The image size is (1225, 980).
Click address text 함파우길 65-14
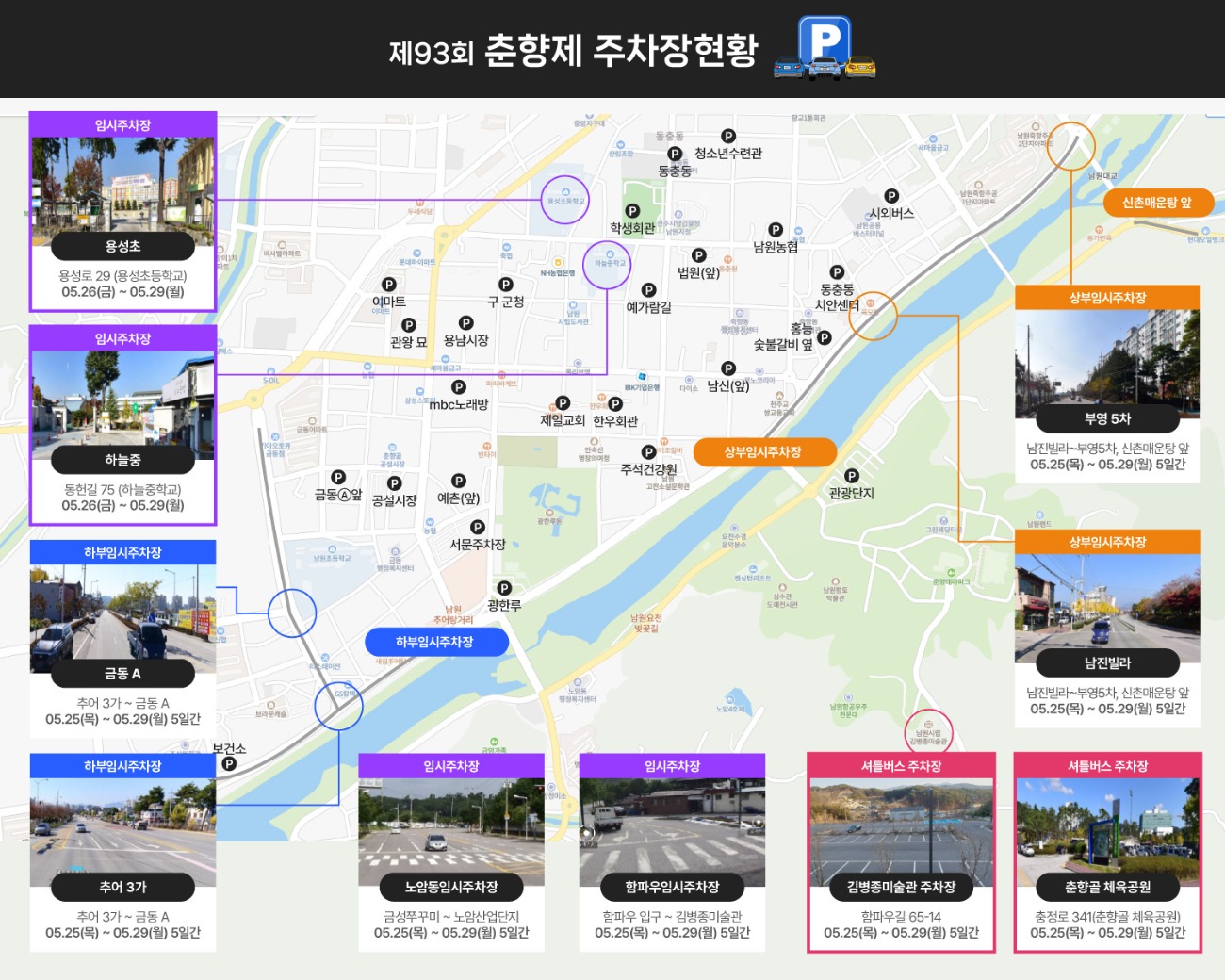[x=902, y=917]
